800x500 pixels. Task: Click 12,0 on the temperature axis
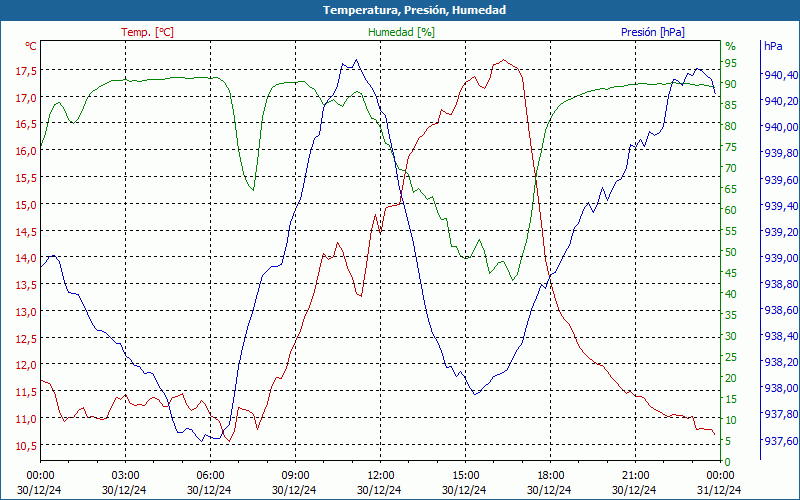(26, 365)
